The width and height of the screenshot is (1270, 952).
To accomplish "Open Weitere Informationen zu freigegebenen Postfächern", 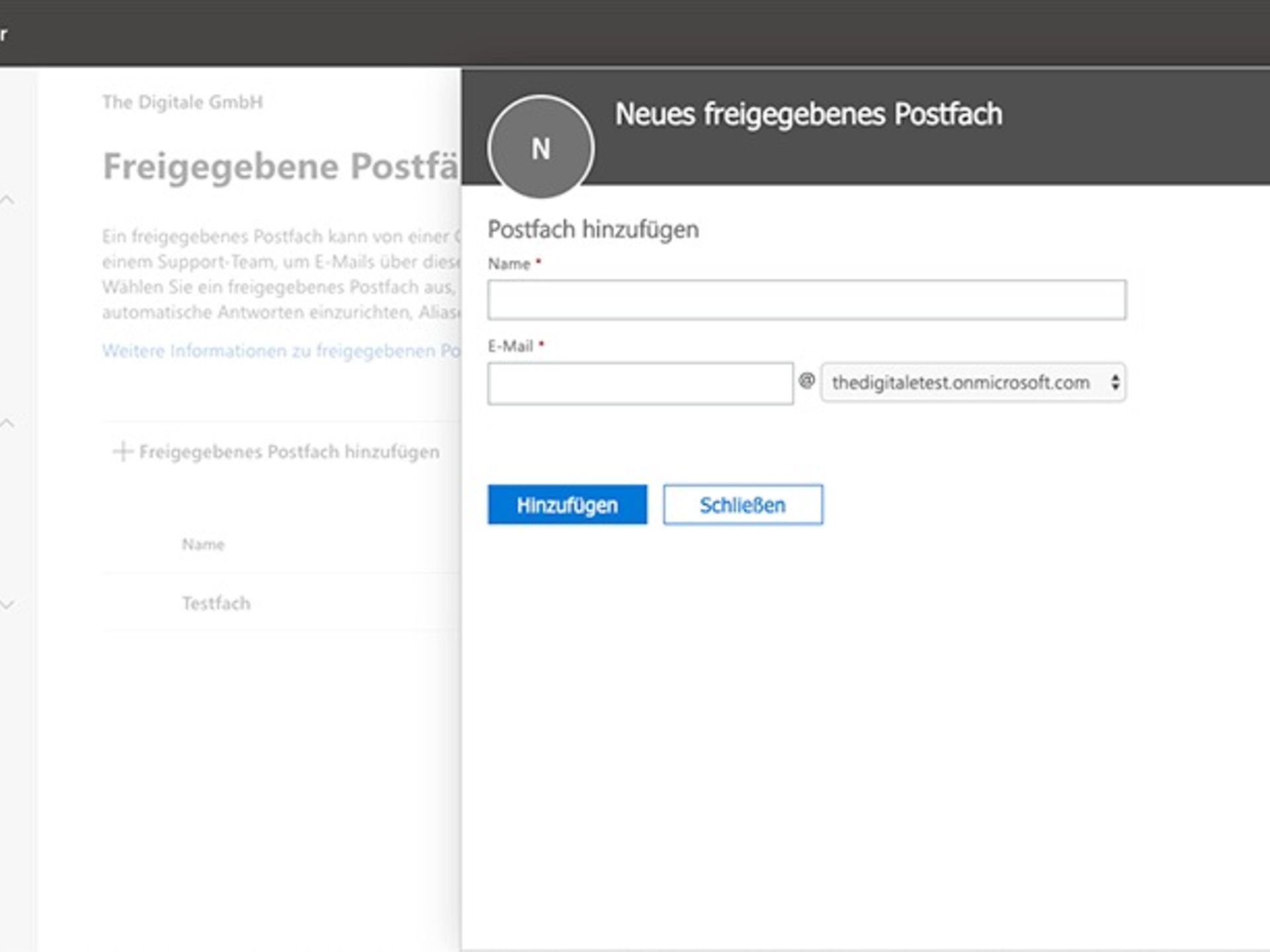I will pyautogui.click(x=278, y=351).
